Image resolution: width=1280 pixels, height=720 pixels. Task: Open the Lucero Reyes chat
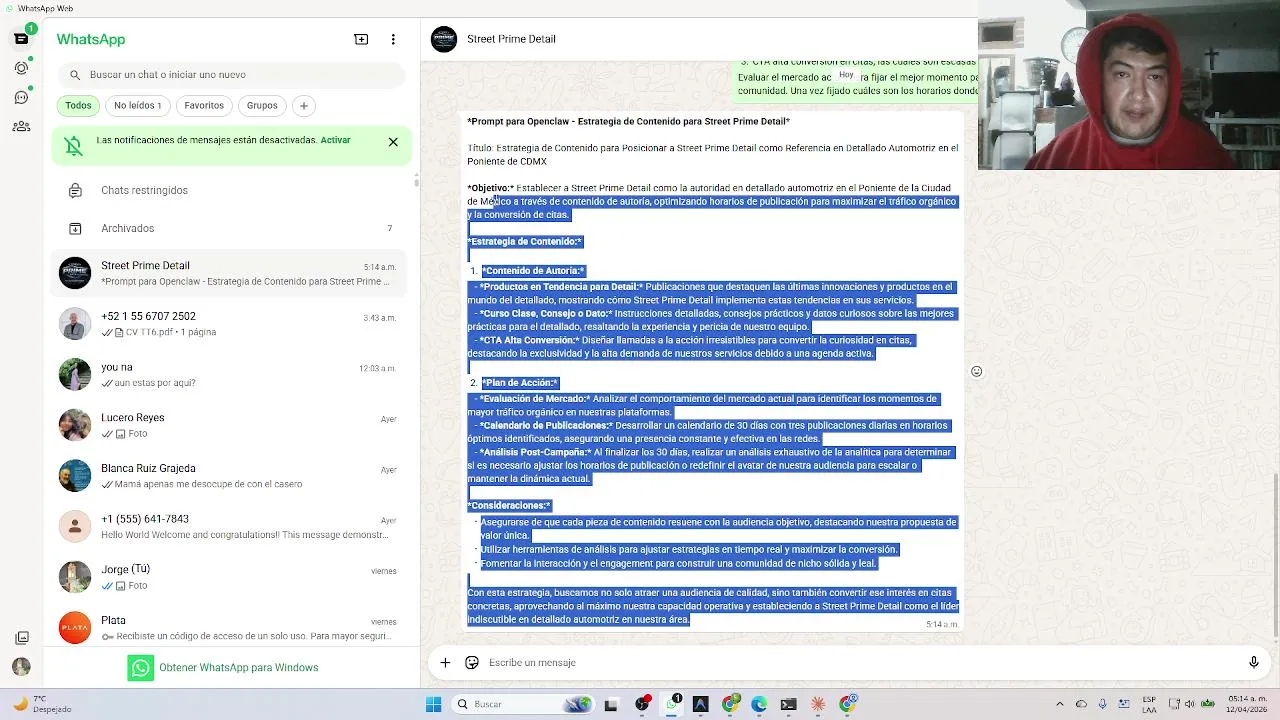click(231, 425)
